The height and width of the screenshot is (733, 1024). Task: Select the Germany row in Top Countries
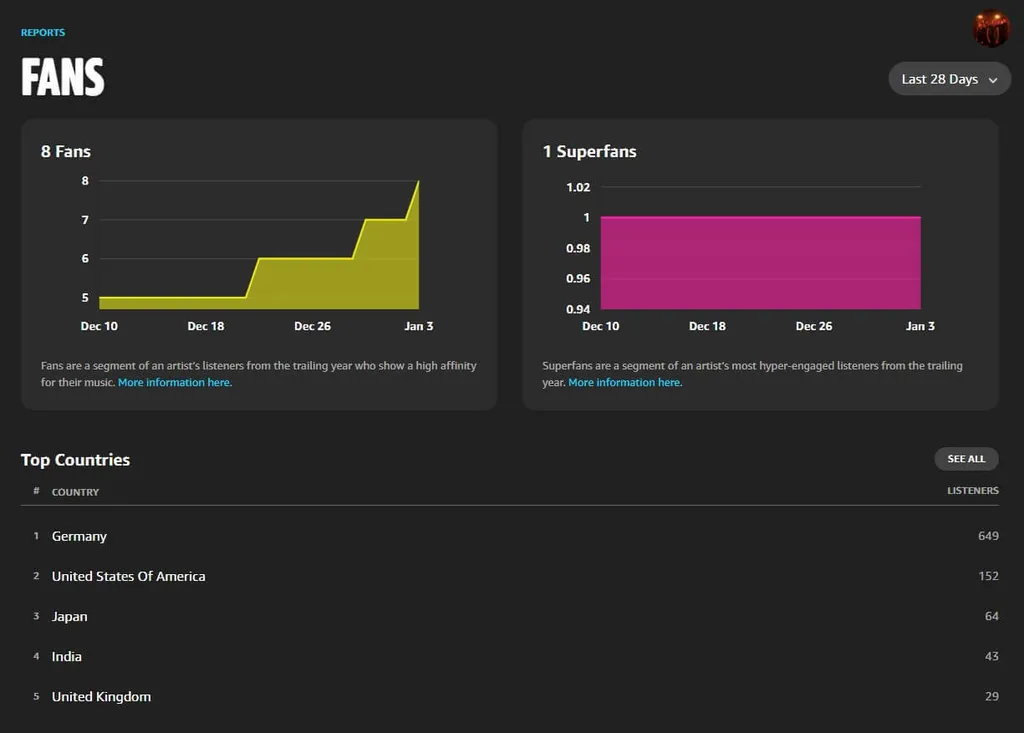point(79,536)
